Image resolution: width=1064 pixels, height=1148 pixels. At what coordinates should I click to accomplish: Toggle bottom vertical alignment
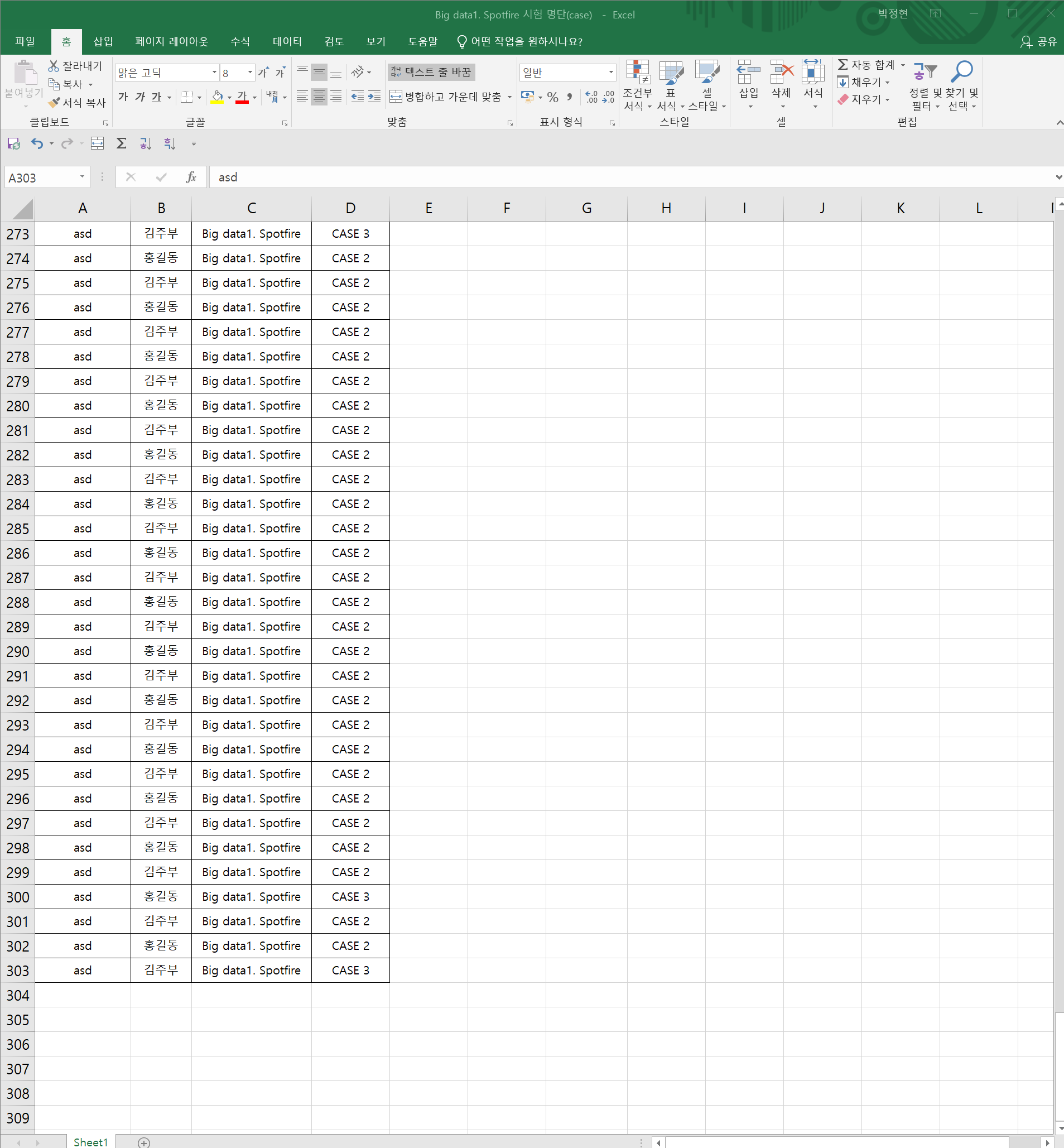point(336,72)
